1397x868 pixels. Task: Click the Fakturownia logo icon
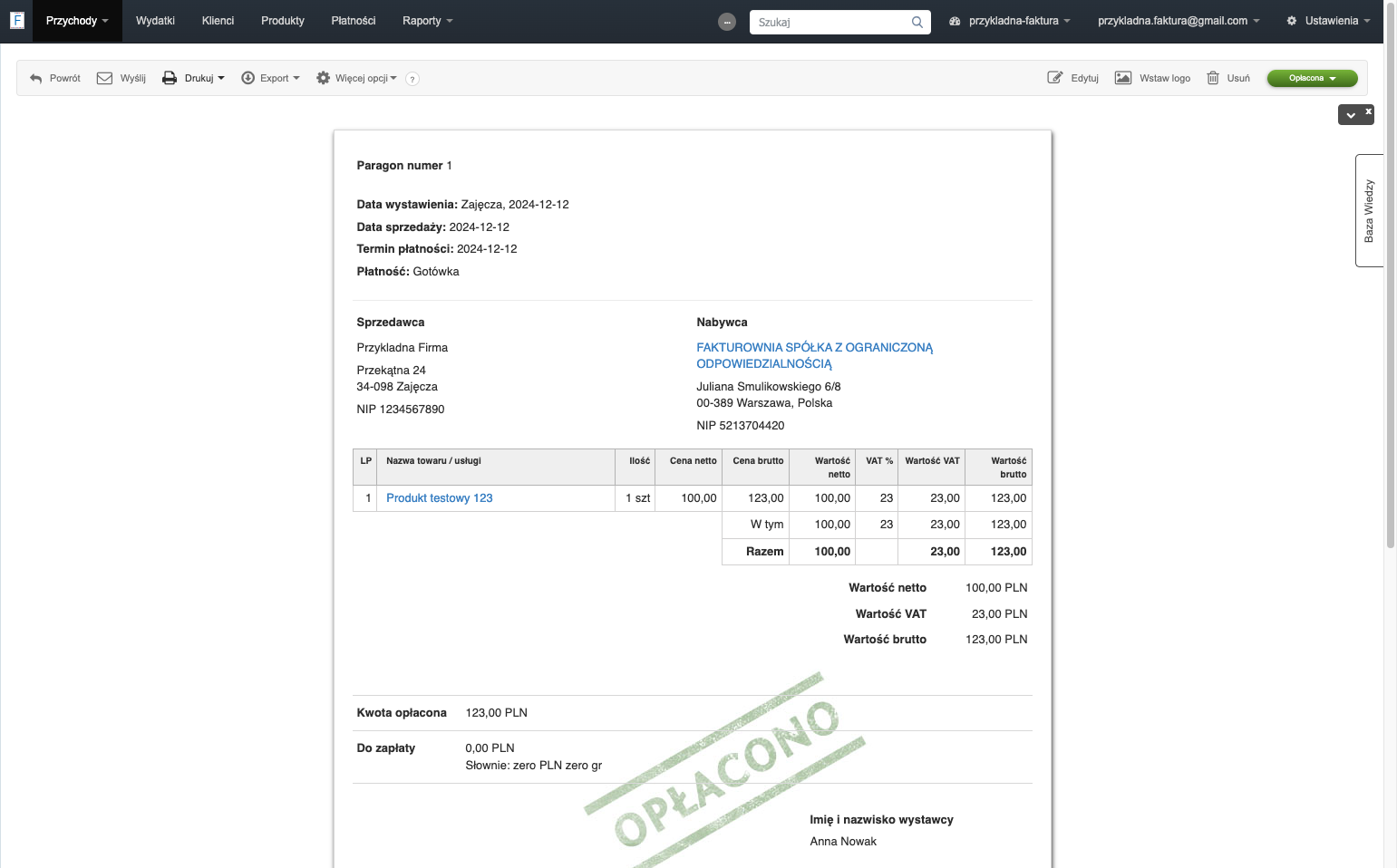[16, 20]
